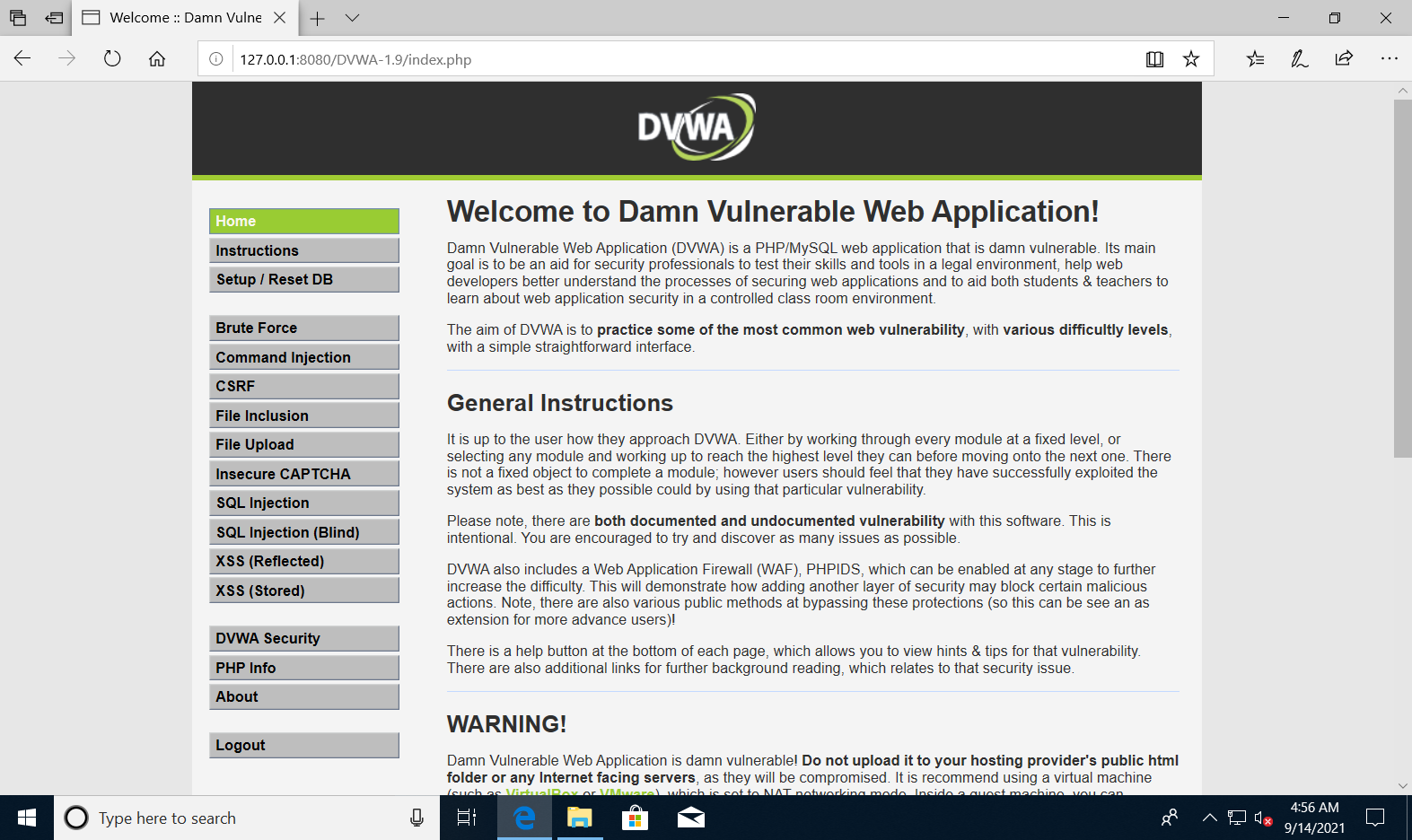Open the XSS (Reflected) module
Image resolution: width=1412 pixels, height=840 pixels.
click(304, 561)
